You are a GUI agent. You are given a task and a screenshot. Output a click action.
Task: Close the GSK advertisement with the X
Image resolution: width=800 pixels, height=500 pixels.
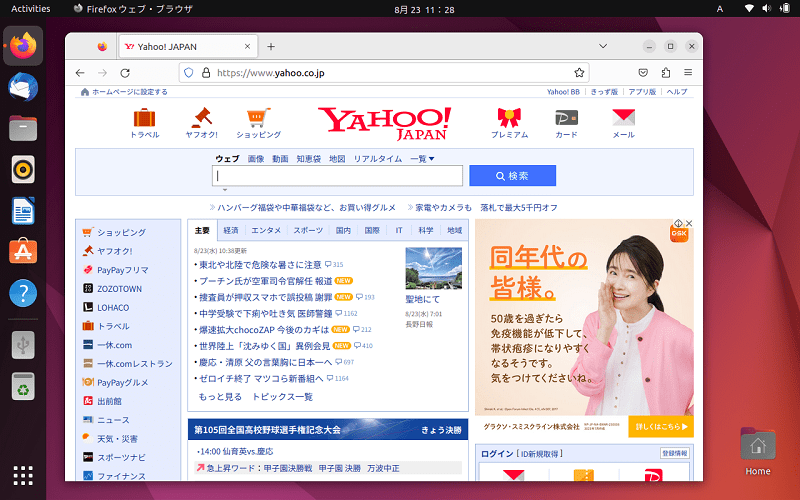click(689, 223)
